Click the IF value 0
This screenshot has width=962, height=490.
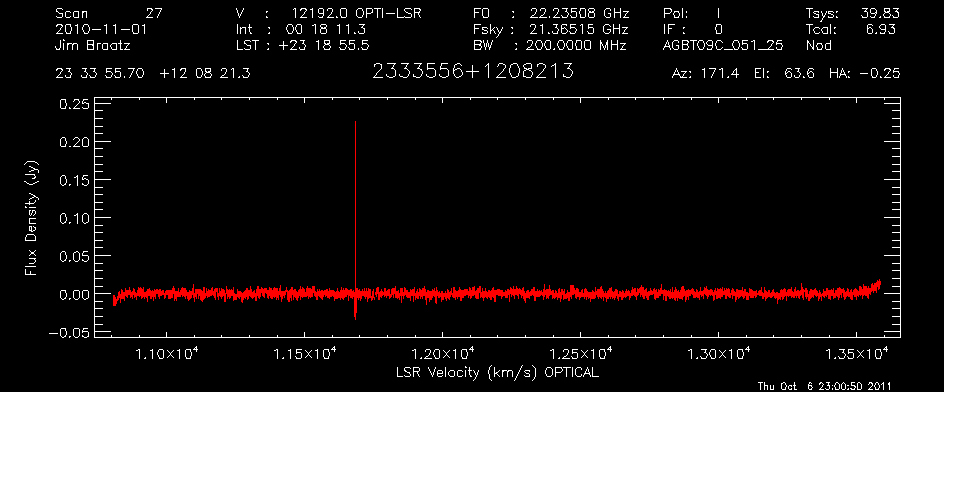click(x=718, y=29)
